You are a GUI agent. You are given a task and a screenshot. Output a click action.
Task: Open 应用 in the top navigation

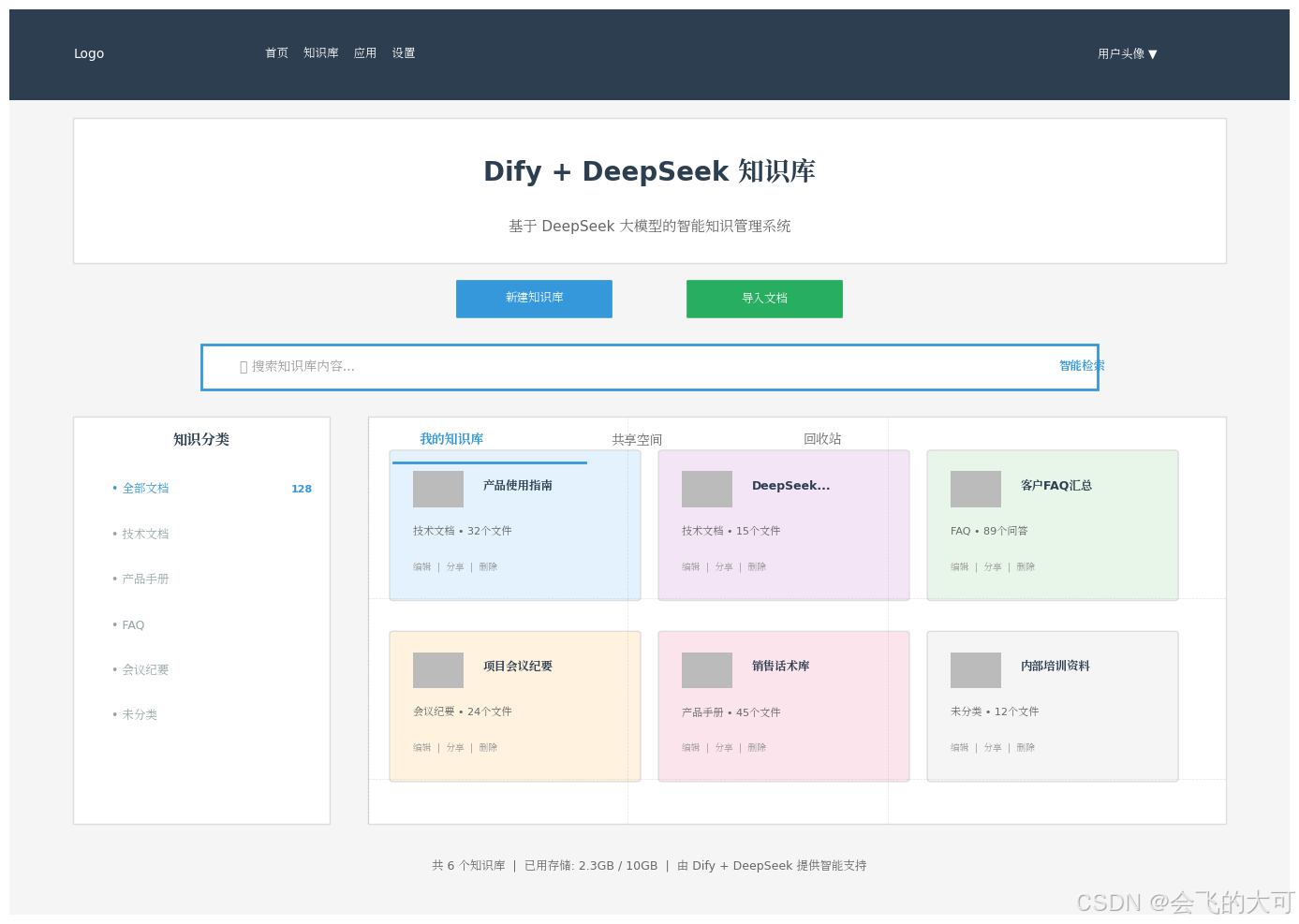click(x=365, y=53)
